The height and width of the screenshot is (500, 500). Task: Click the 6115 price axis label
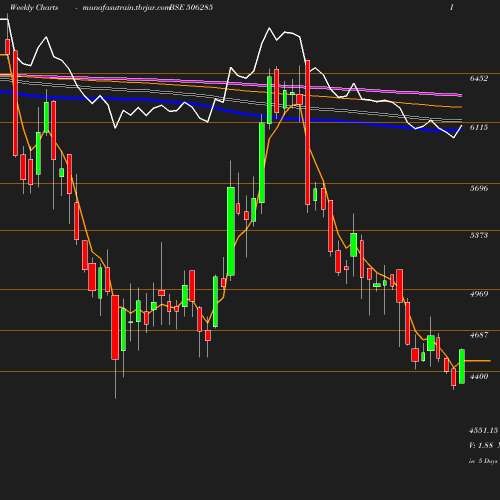point(479,127)
